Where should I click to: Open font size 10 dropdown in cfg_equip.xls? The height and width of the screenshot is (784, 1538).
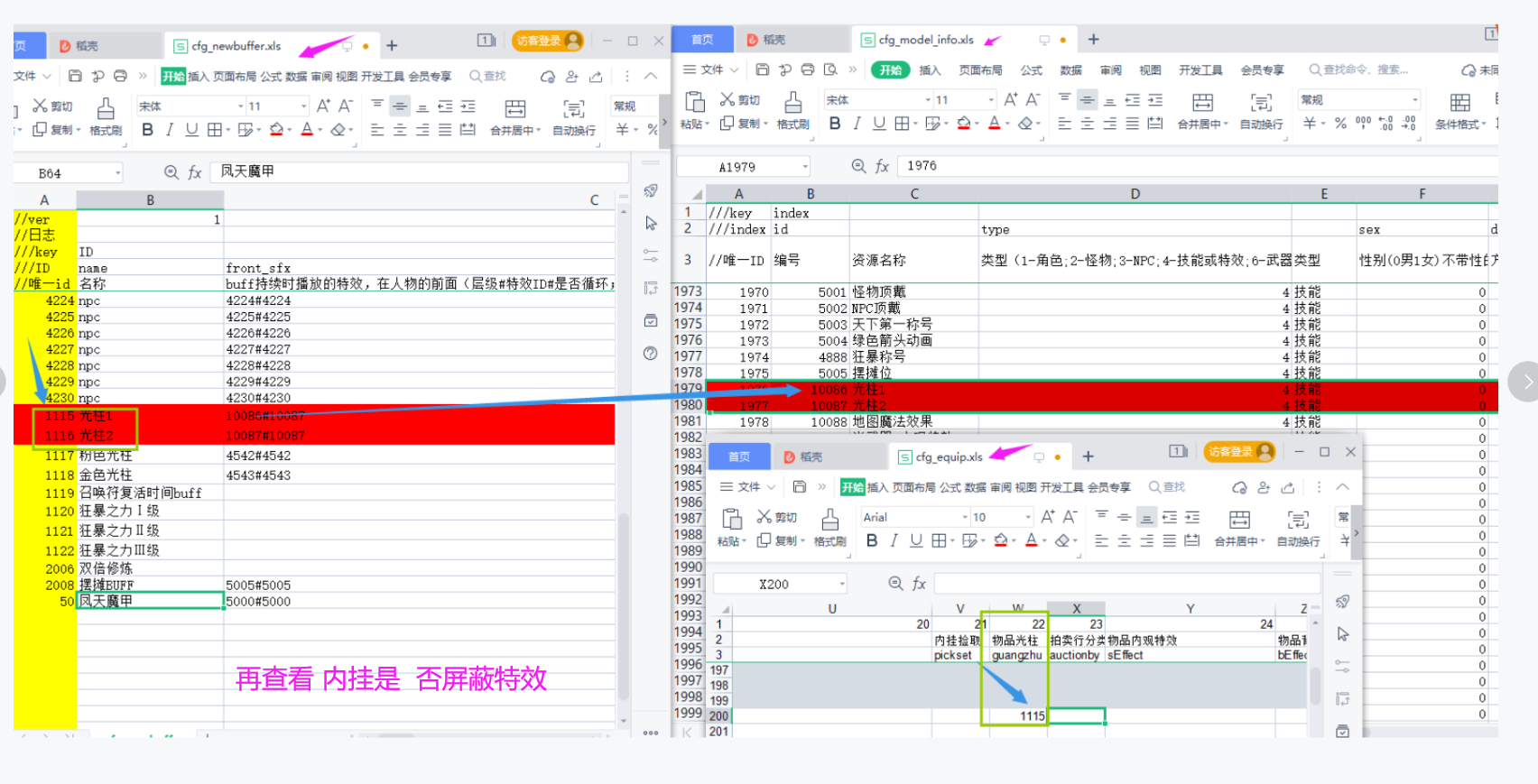point(1028,517)
